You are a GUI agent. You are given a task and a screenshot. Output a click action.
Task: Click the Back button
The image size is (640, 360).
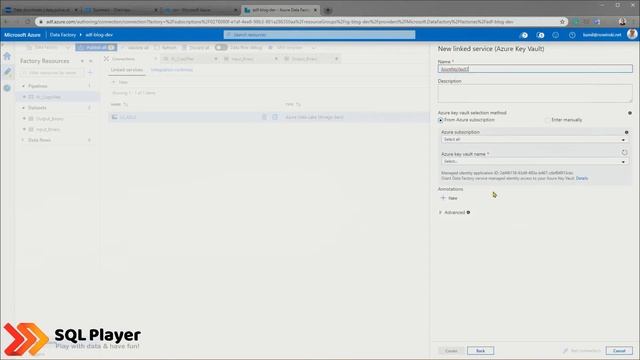[480, 351]
